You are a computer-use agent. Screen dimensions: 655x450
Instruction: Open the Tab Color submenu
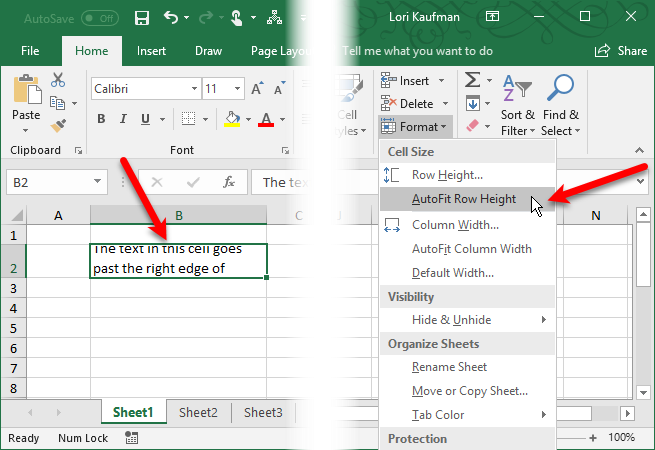point(467,415)
